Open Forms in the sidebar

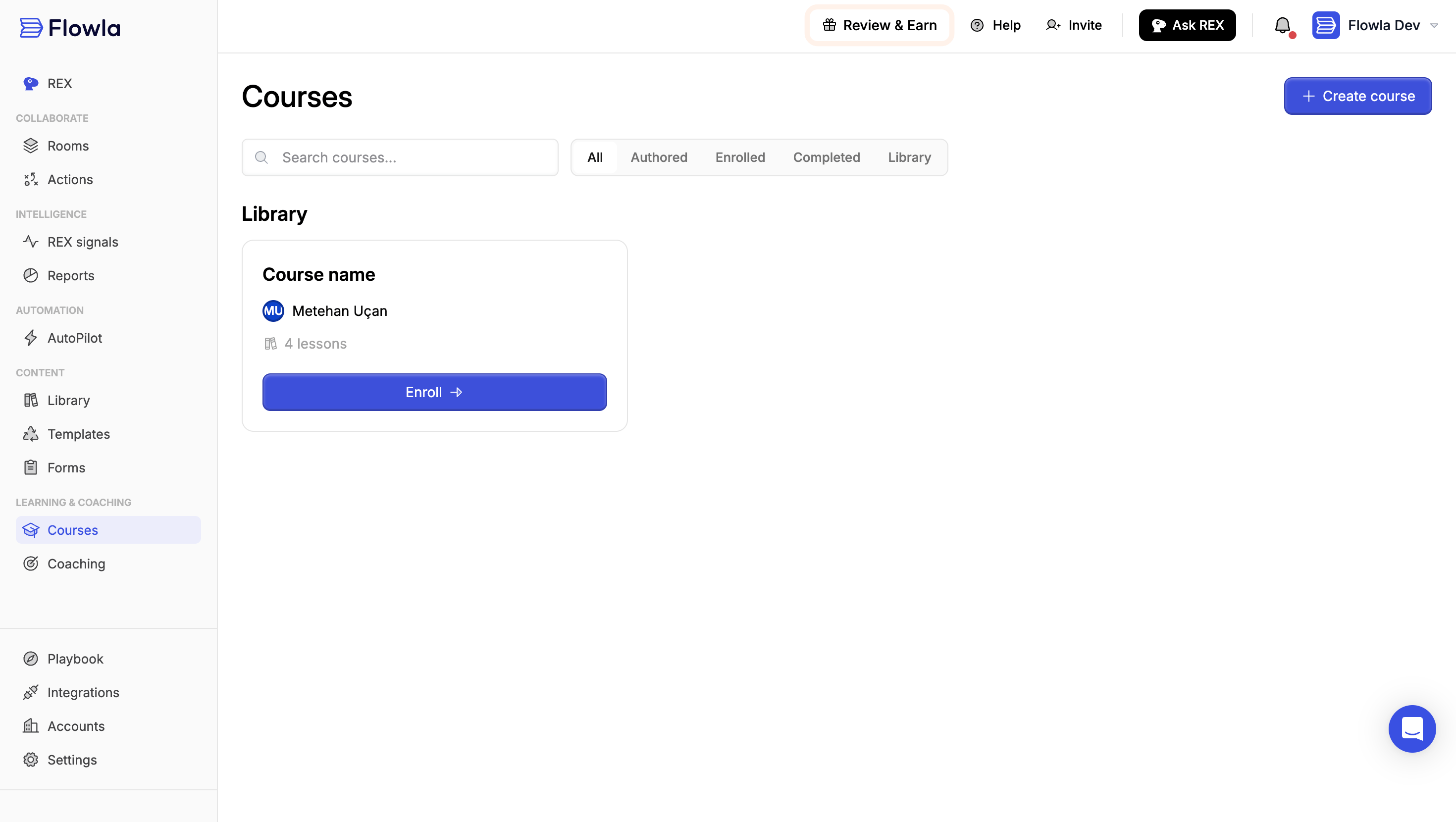(x=108, y=467)
